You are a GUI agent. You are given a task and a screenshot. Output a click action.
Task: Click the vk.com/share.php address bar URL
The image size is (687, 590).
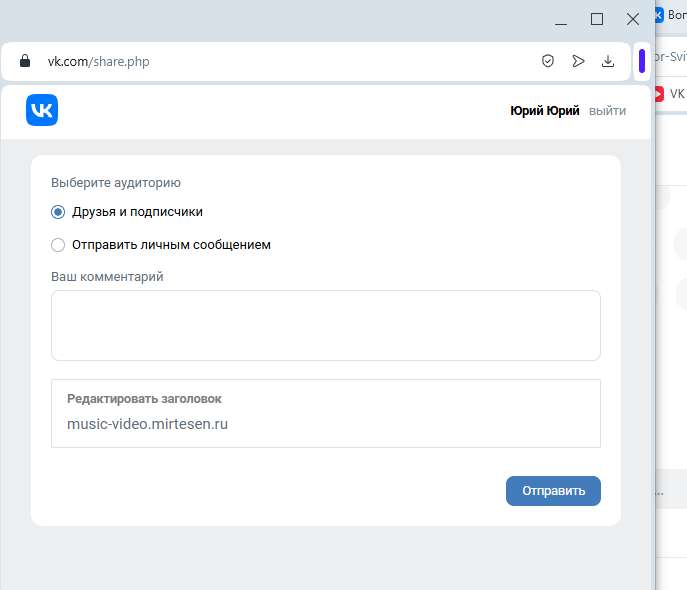coord(99,61)
